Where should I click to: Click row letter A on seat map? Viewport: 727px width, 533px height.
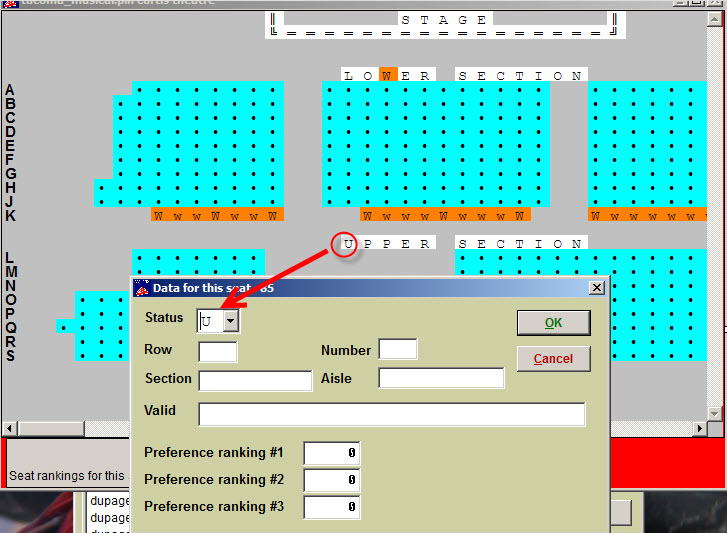pos(10,89)
